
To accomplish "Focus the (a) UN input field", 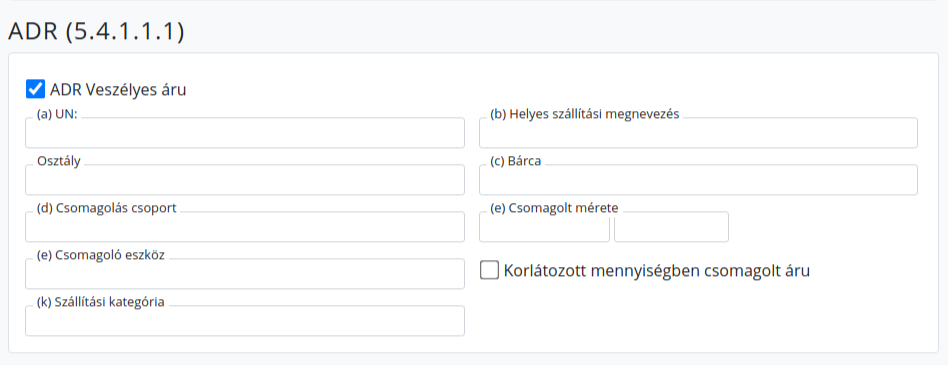I will pos(245,133).
